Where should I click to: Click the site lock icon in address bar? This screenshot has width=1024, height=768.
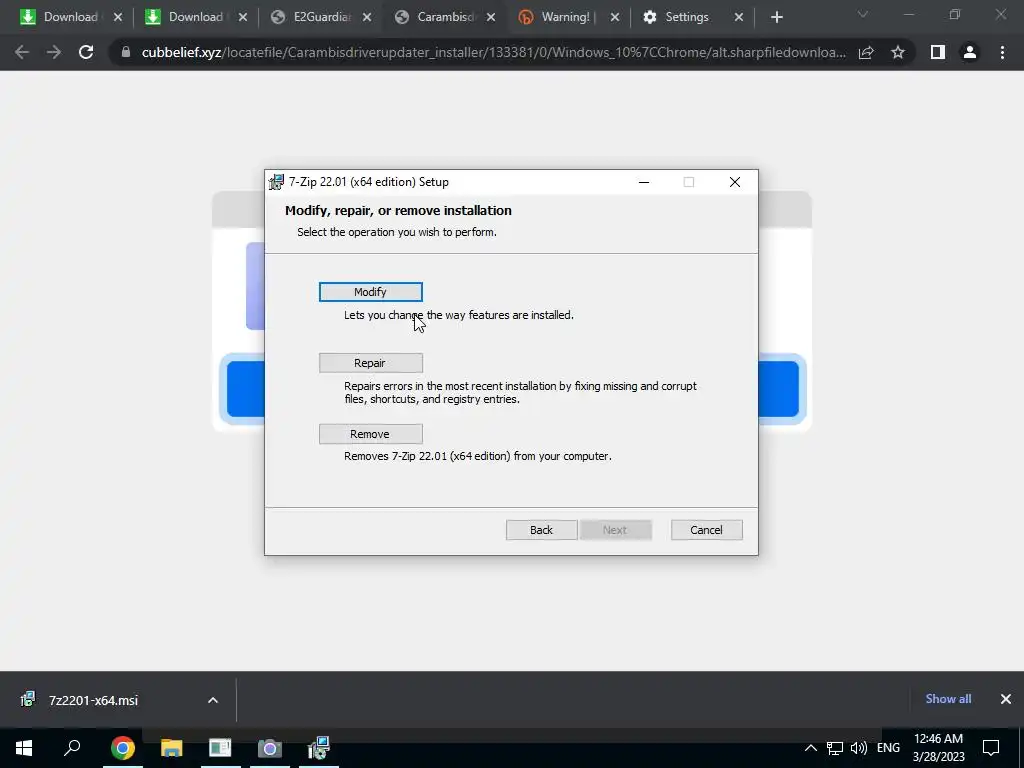(126, 52)
